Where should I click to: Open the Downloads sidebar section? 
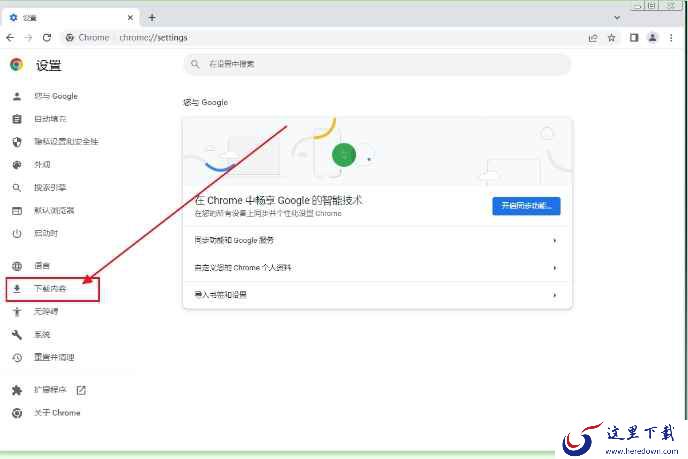click(53, 289)
